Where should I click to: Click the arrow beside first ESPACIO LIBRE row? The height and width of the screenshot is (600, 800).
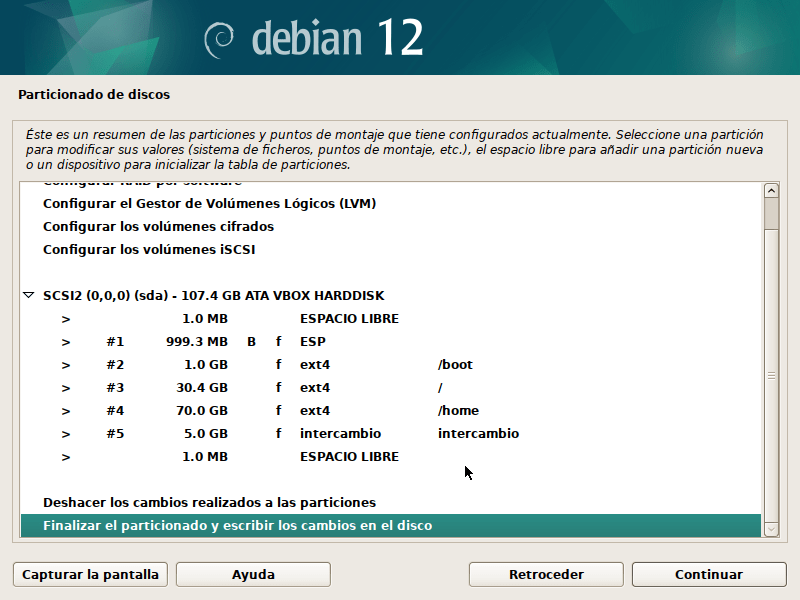(66, 319)
